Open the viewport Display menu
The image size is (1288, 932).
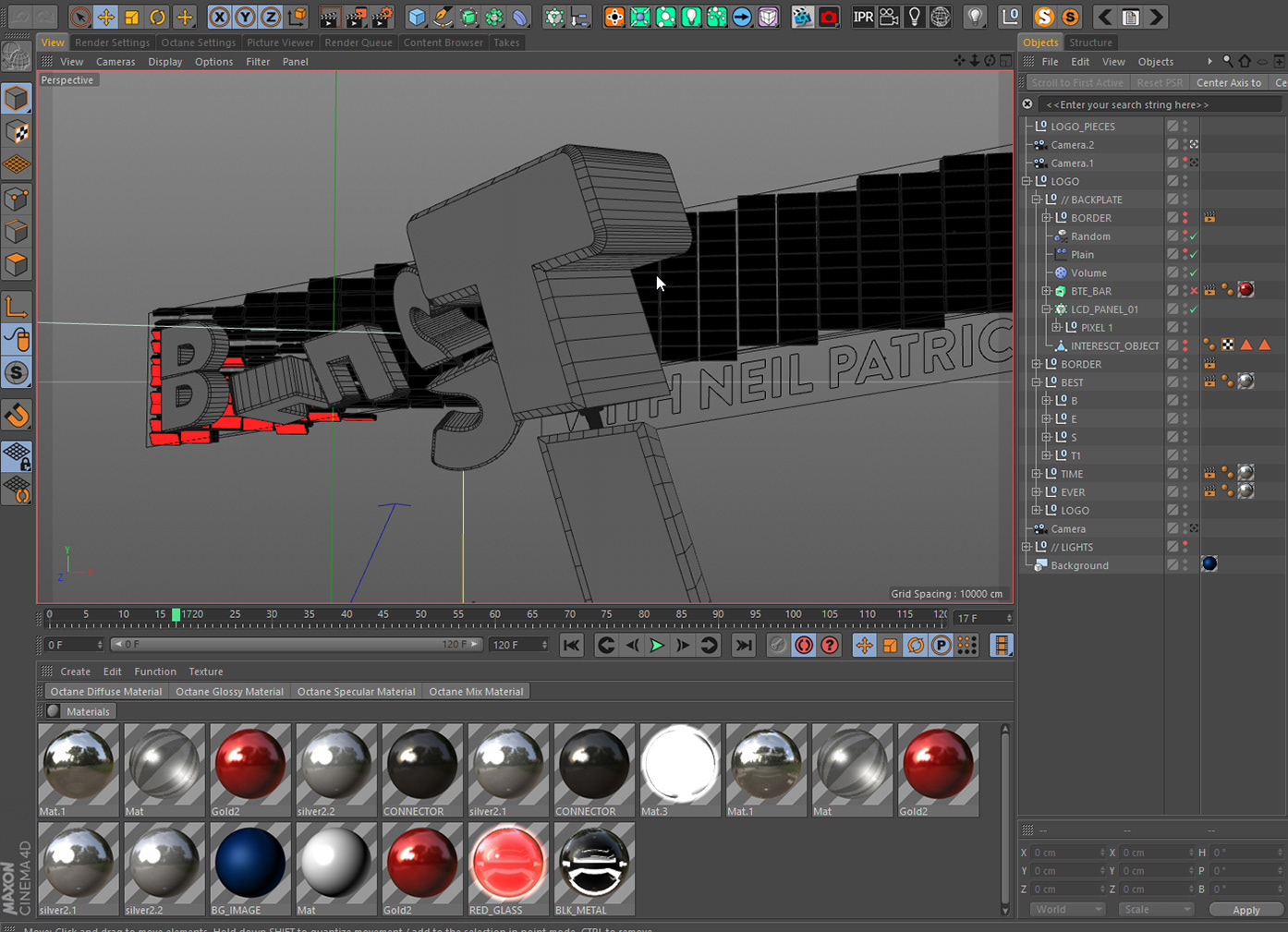click(165, 62)
